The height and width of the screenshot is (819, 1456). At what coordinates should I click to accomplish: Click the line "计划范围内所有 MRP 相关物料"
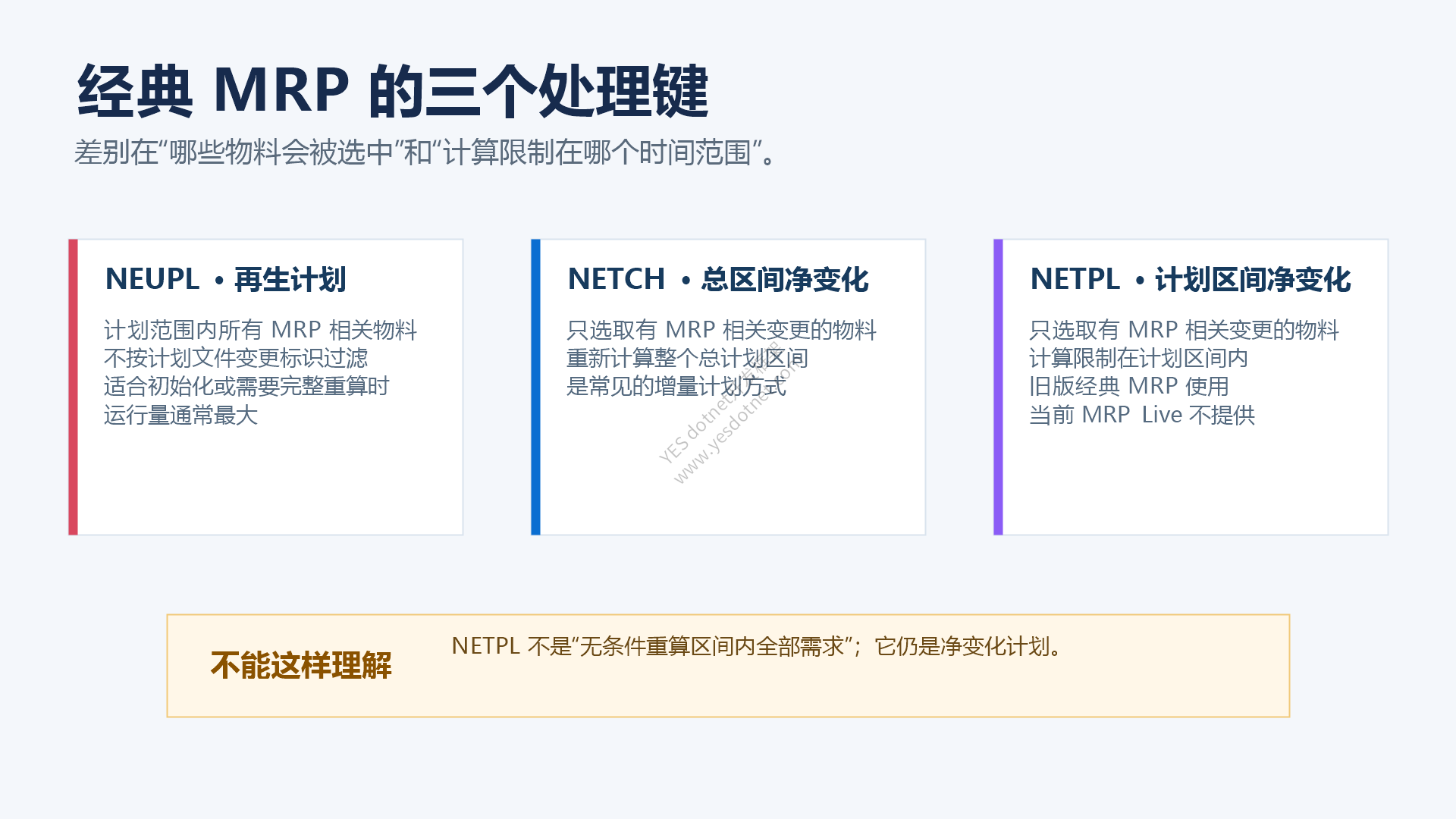(260, 330)
